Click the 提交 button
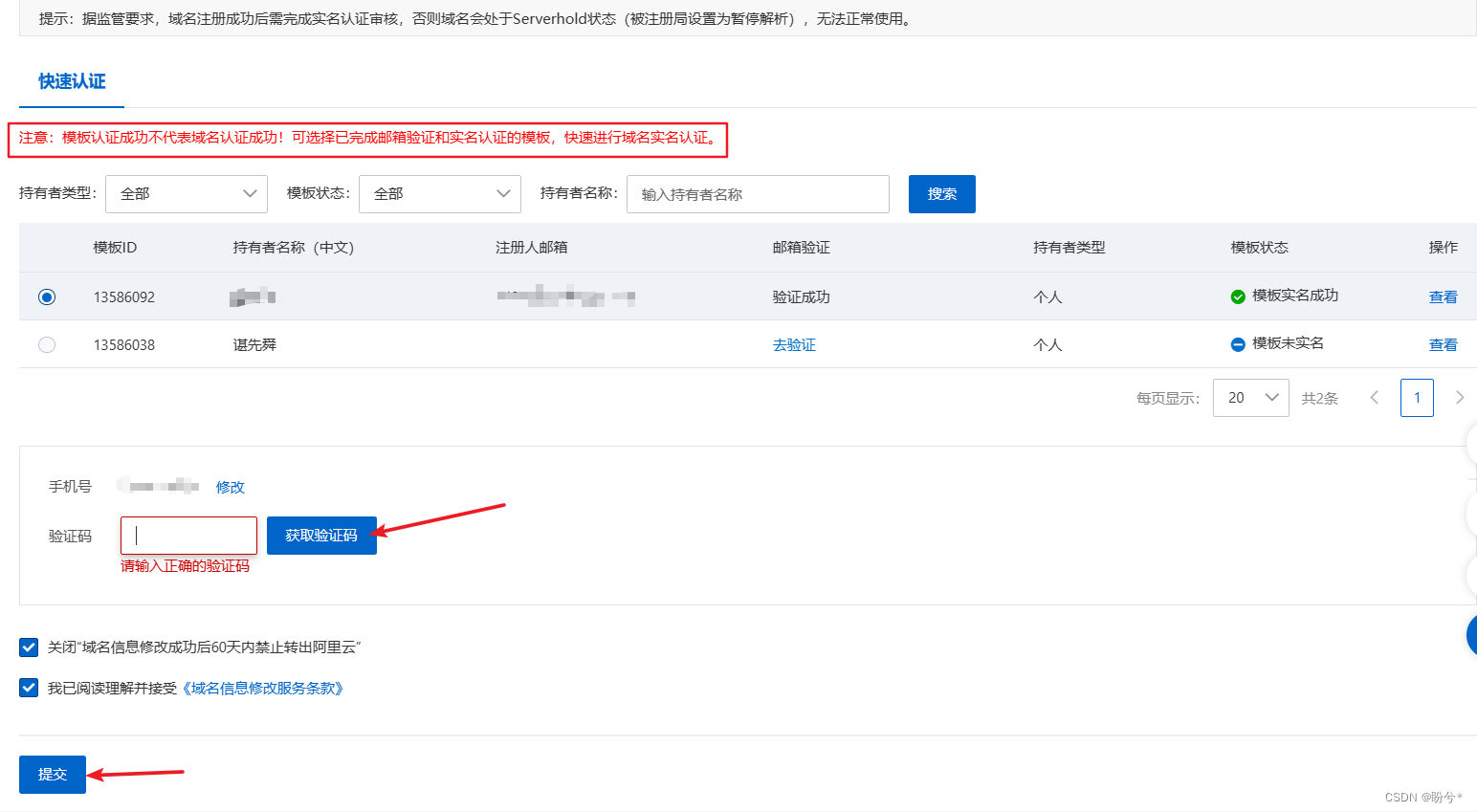Screen dimensions: 1477x812 coord(53,775)
